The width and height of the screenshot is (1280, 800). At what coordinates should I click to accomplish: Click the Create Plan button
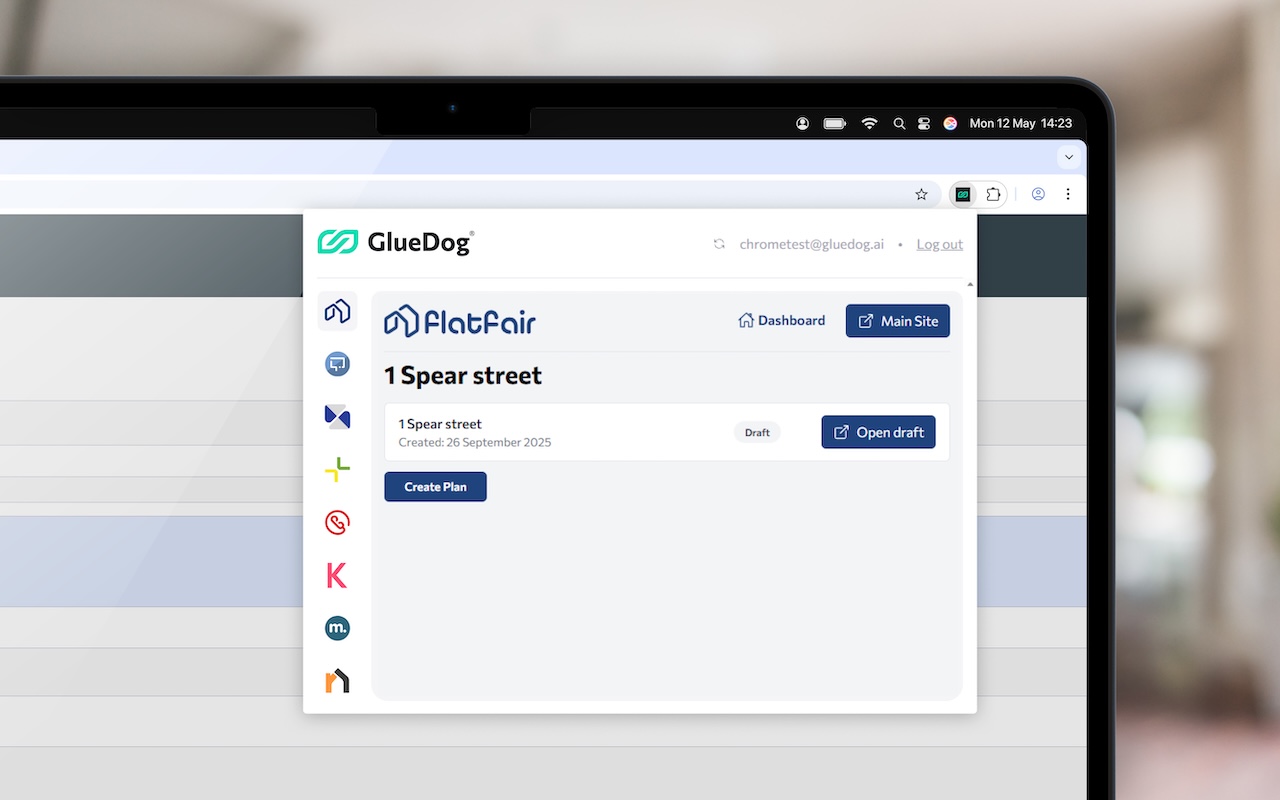click(x=435, y=487)
